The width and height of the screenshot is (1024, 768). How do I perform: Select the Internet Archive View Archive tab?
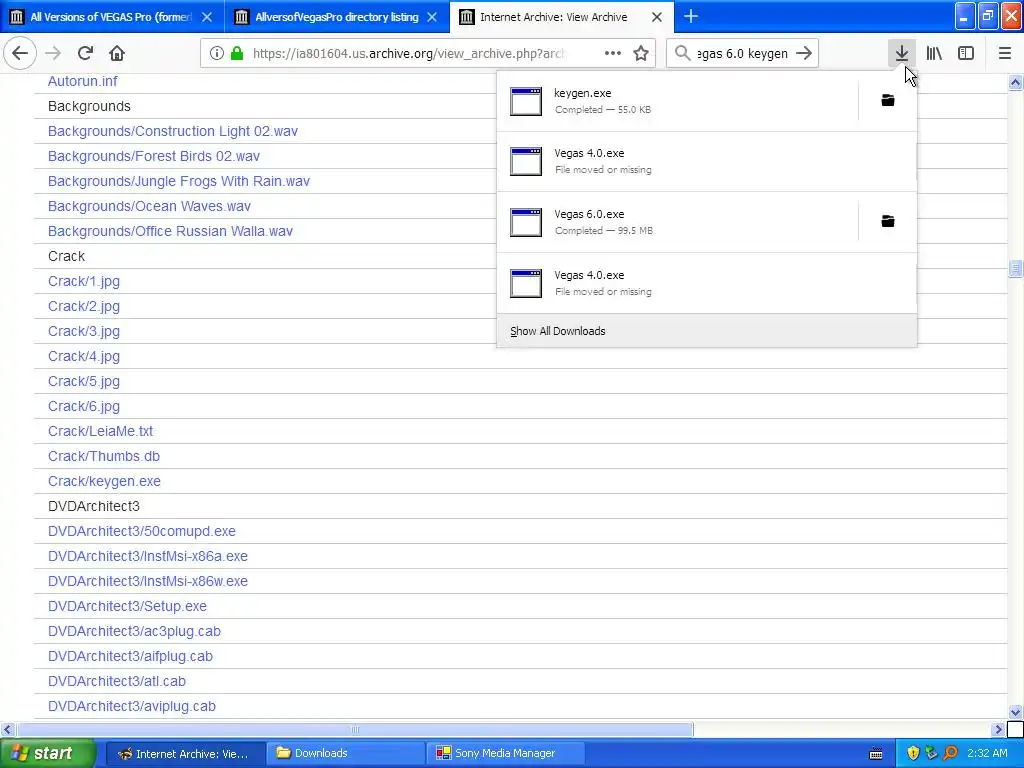point(553,17)
